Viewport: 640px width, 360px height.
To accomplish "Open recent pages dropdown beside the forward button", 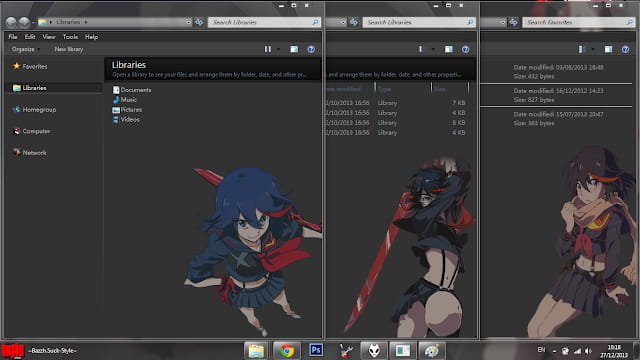I will pos(33,22).
